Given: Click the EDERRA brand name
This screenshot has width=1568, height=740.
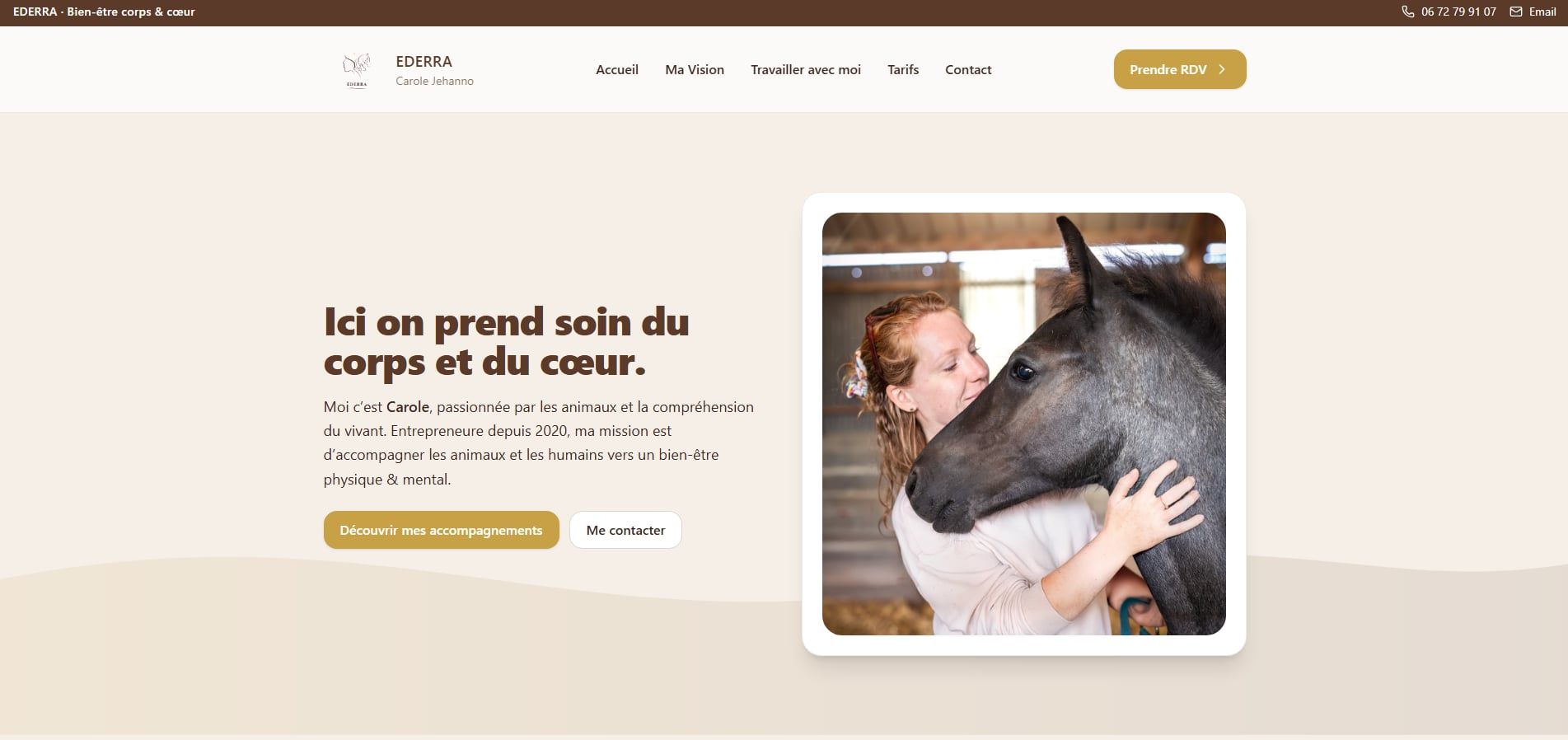Looking at the screenshot, I should [424, 62].
